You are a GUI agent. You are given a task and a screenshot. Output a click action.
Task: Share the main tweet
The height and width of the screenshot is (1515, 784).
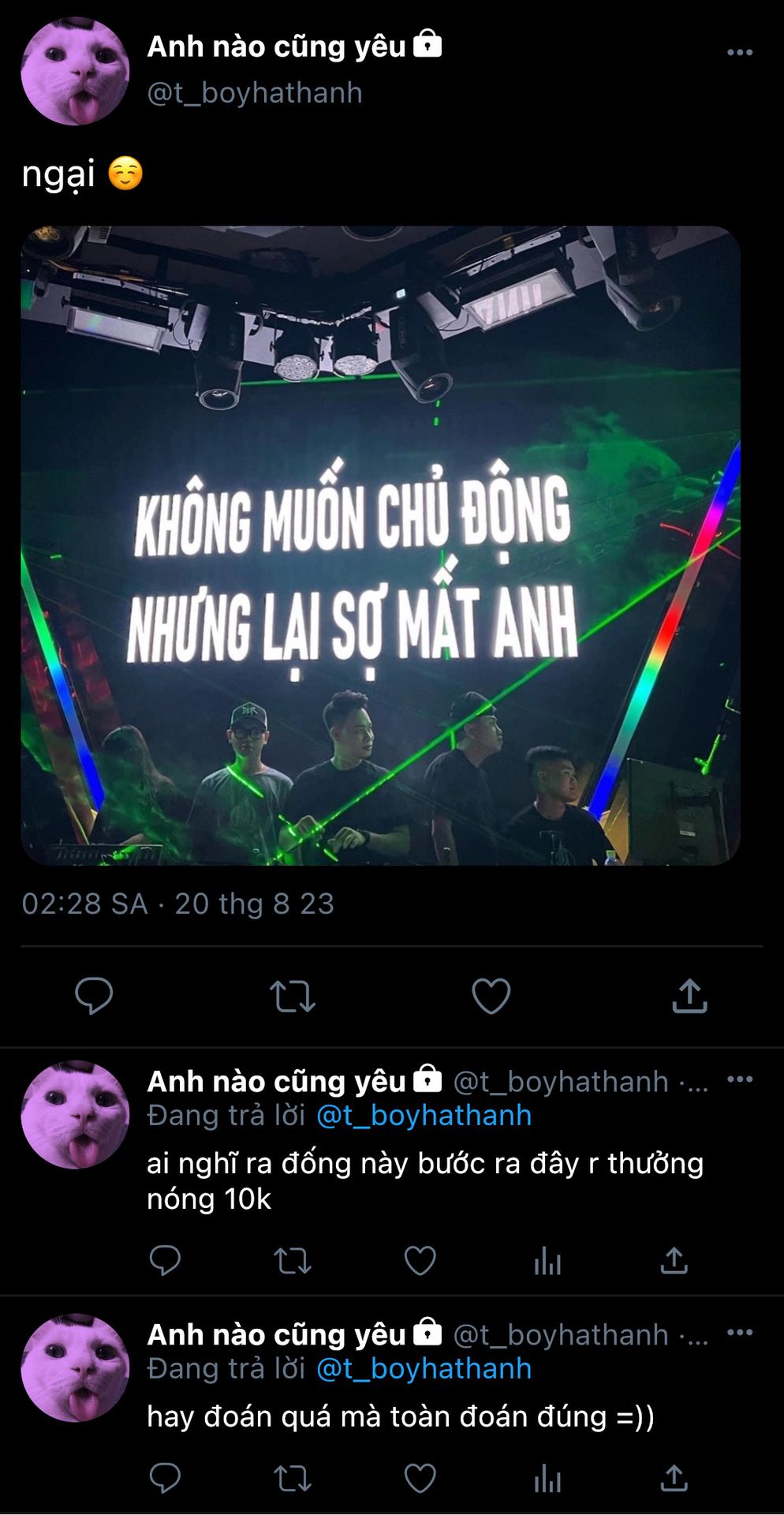click(690, 995)
